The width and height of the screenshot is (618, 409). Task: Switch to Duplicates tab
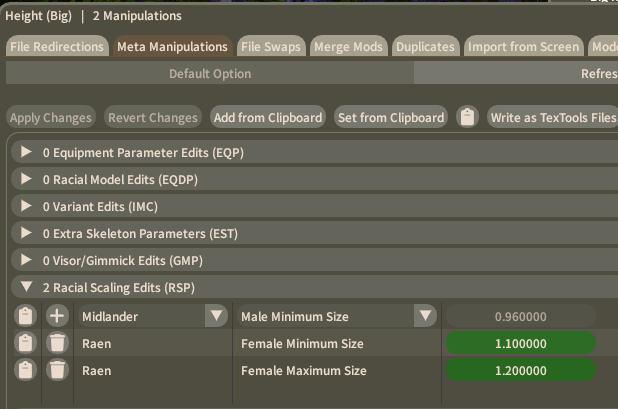coord(426,46)
